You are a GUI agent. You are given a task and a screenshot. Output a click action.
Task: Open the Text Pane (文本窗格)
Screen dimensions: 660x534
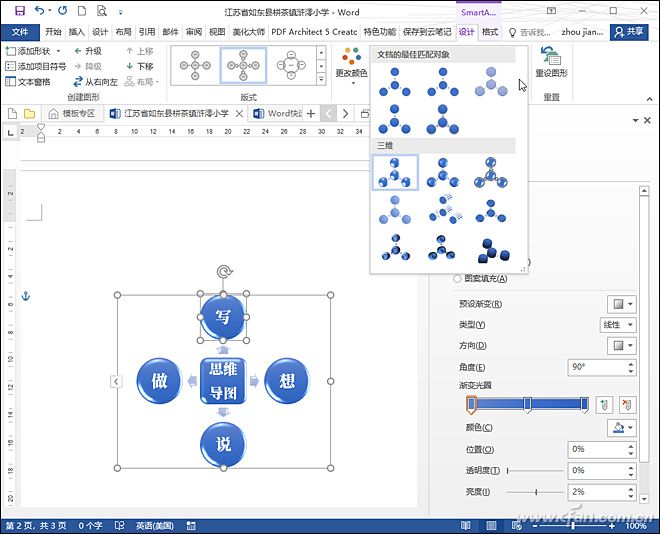pos(28,82)
